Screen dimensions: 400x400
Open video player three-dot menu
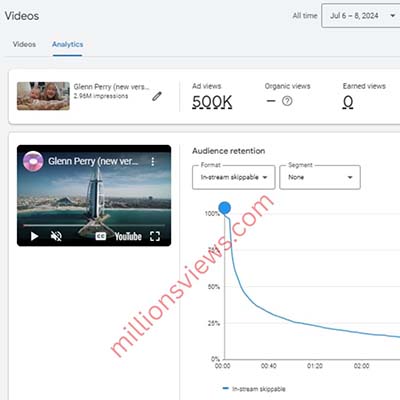tap(153, 162)
